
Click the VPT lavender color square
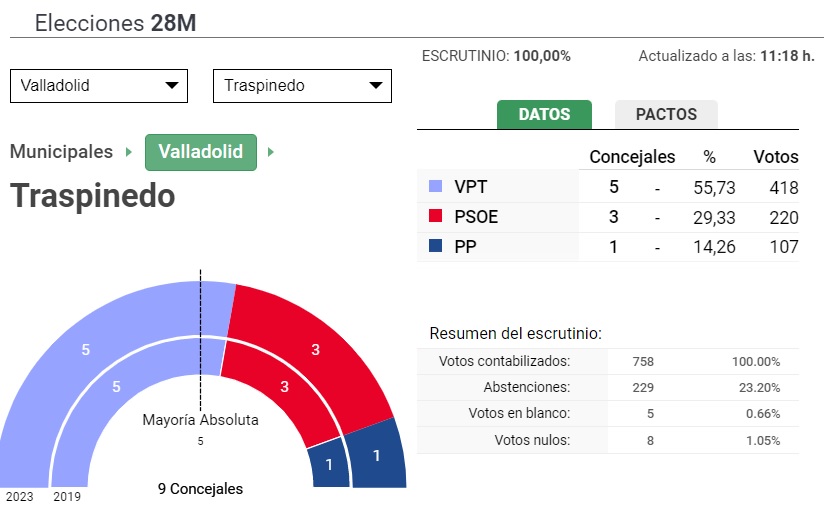(435, 186)
